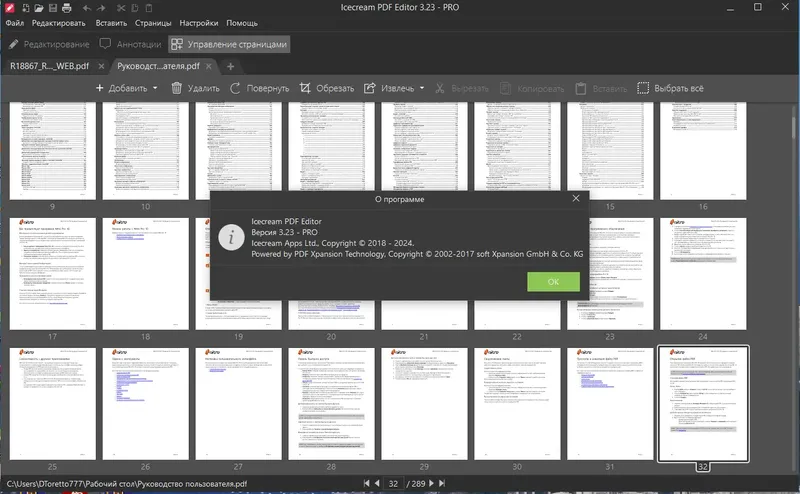Open a new tab with plus icon
This screenshot has height=494, width=800.
click(231, 66)
